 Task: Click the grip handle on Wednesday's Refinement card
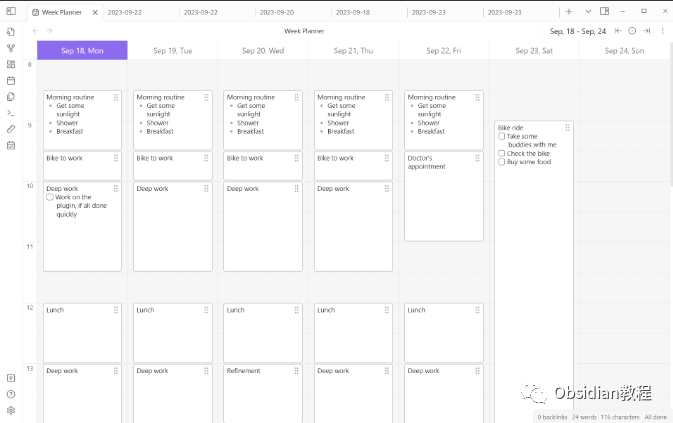[297, 371]
